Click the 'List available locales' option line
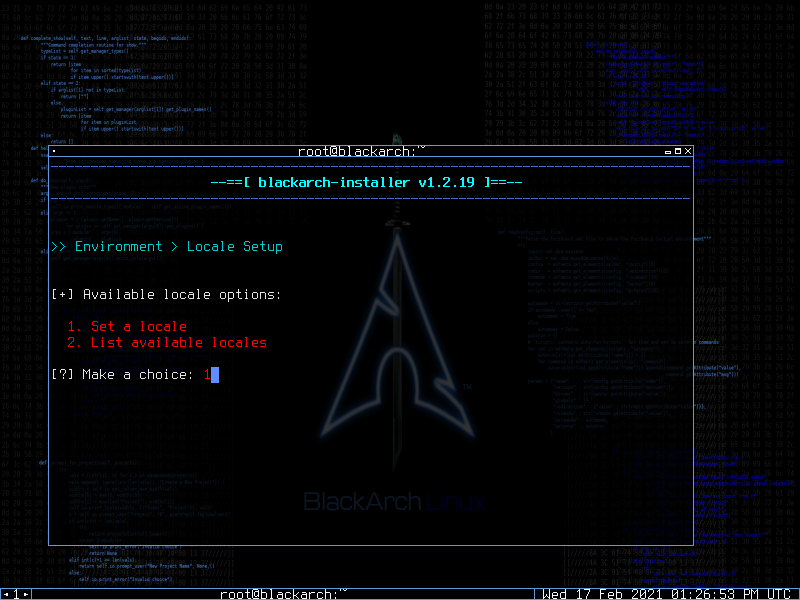 coord(167,342)
